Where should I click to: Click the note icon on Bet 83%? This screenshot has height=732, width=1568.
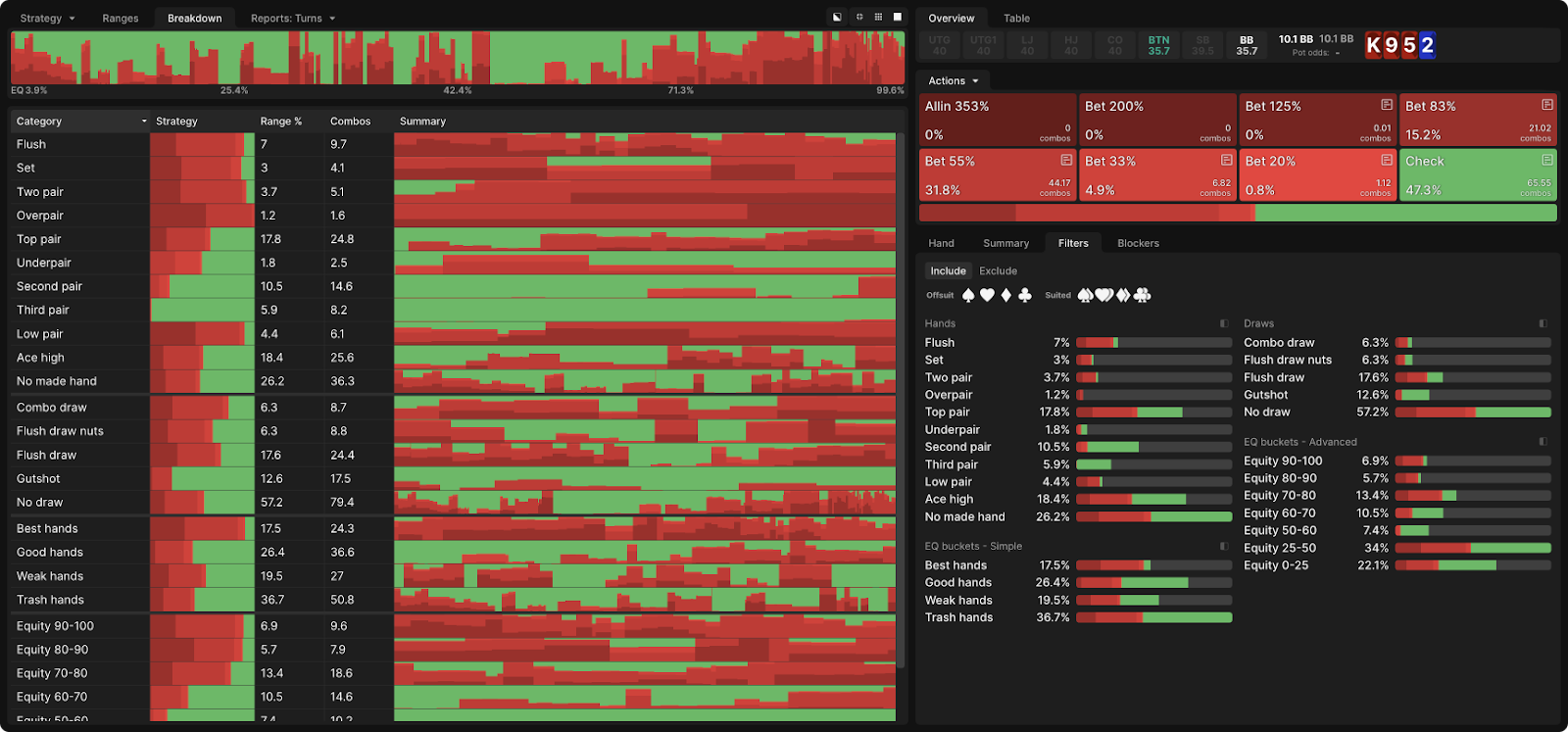click(x=1546, y=105)
